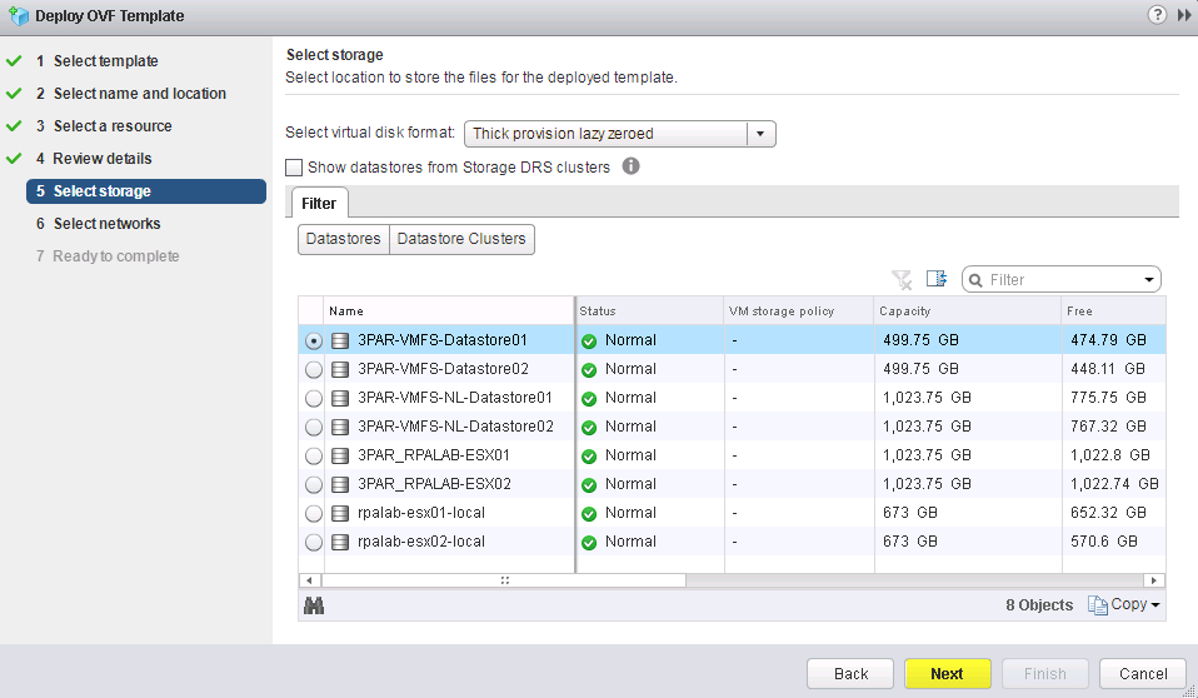
Task: Click the green status icon for 3PAR-VMFS-Datastore01
Action: (x=589, y=341)
